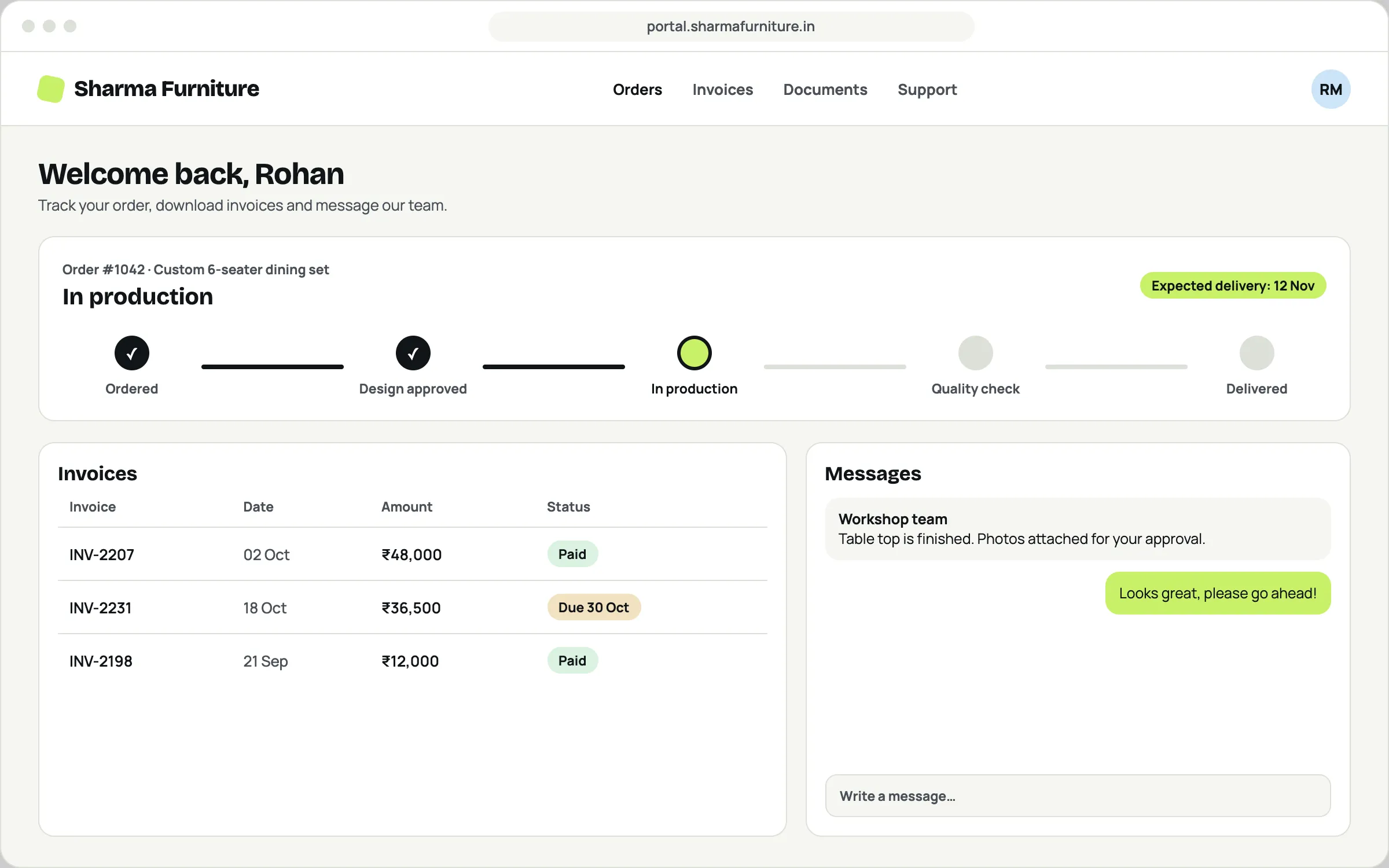This screenshot has height=868, width=1389.
Task: Open the RM user avatar
Action: click(x=1331, y=89)
